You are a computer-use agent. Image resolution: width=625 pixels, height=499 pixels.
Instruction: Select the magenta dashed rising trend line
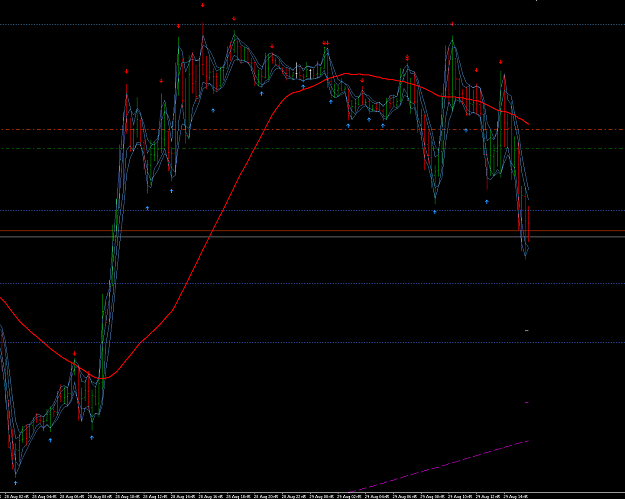tap(438, 467)
